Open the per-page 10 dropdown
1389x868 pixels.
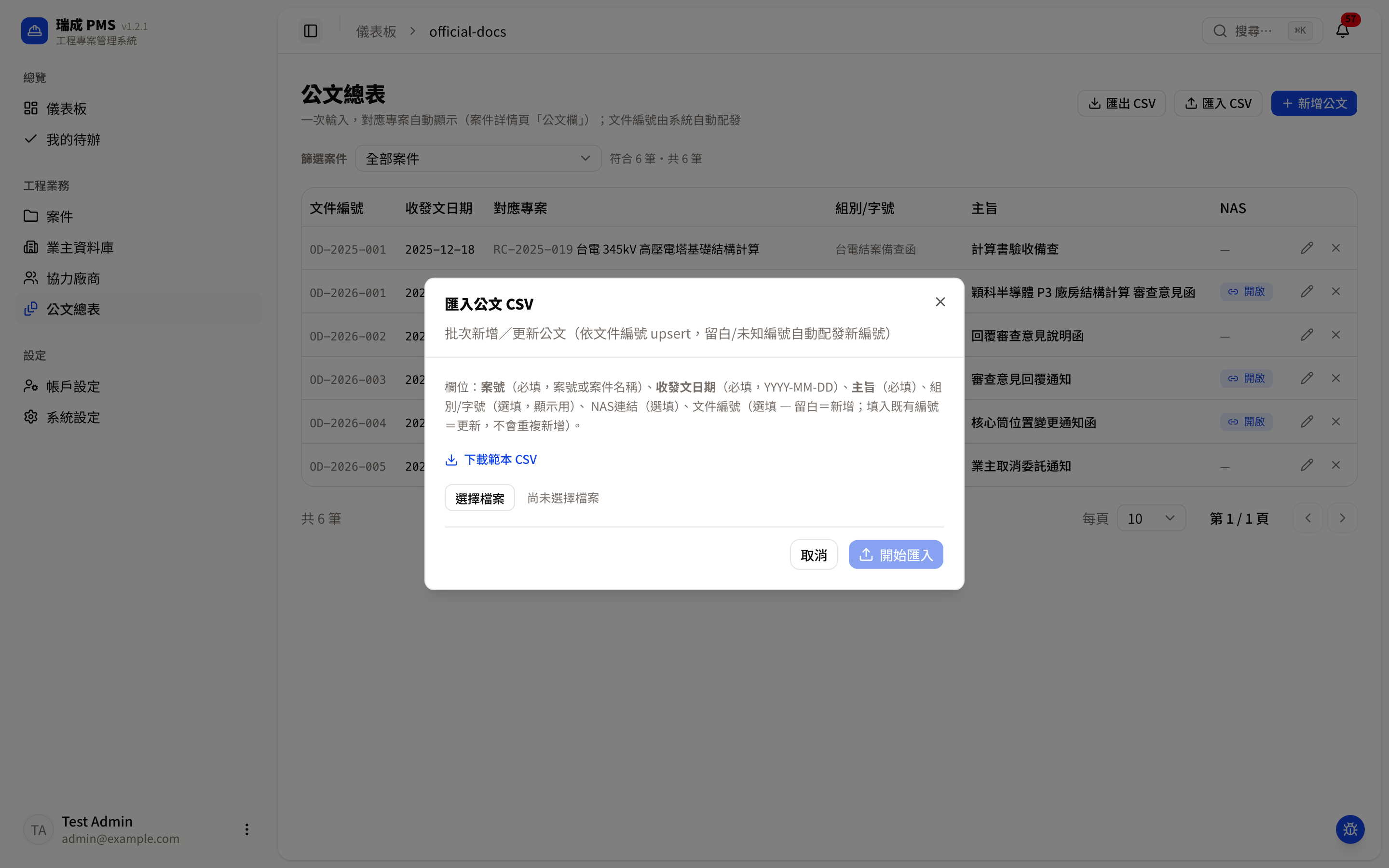1151,518
